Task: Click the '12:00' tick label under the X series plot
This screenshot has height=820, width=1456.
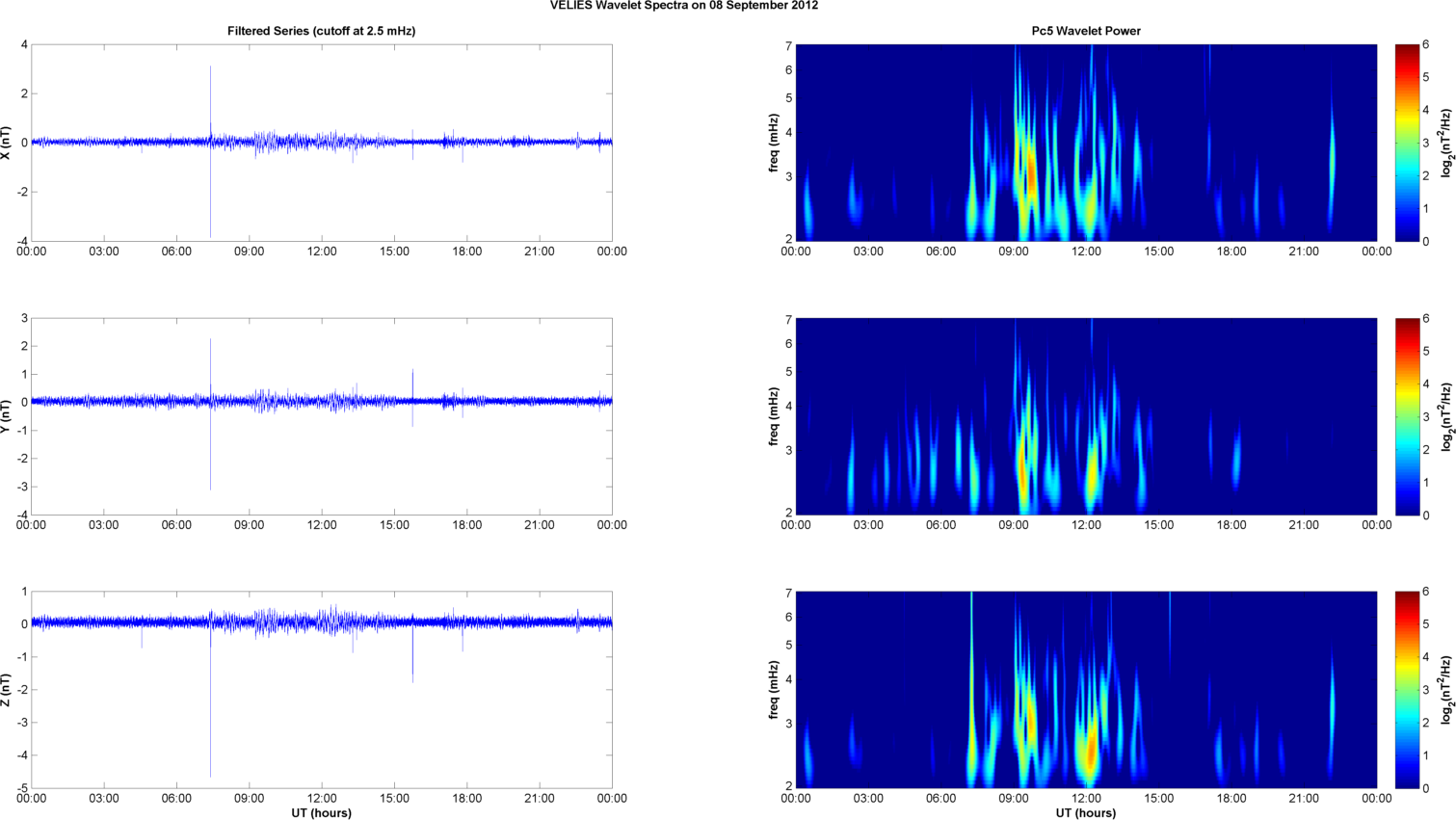Action: click(322, 251)
